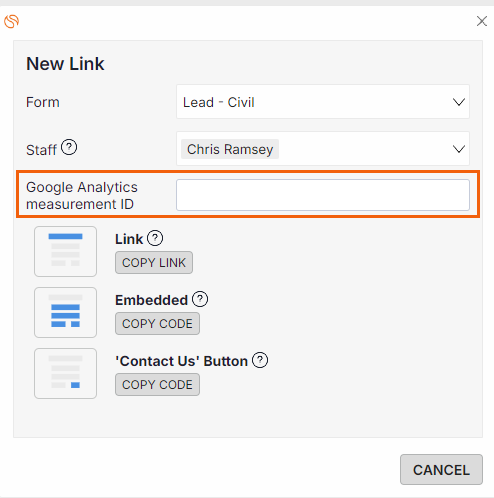Select the 'Contact Us' Button thumbnail
This screenshot has height=498, width=494.
65,373
